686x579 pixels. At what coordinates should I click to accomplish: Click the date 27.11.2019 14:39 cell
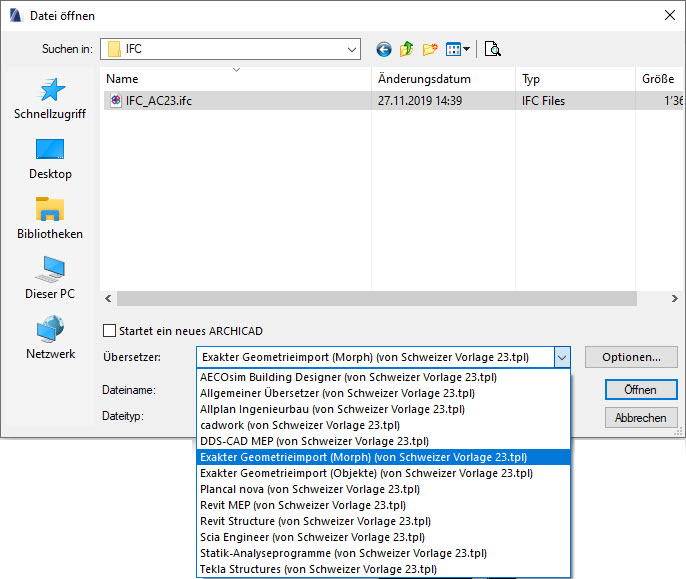420,101
